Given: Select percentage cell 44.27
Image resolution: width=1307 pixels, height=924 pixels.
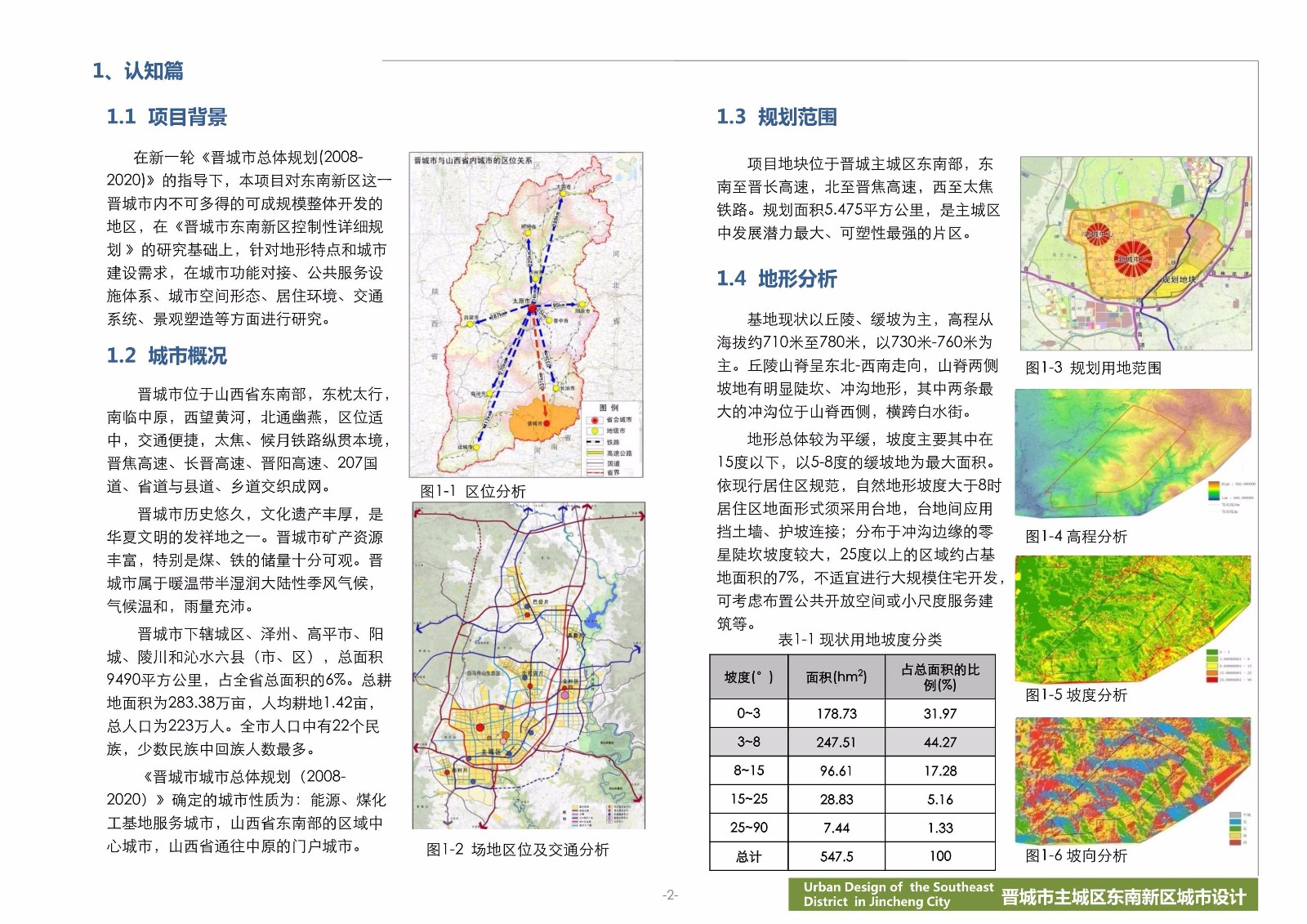Looking at the screenshot, I should point(940,742).
